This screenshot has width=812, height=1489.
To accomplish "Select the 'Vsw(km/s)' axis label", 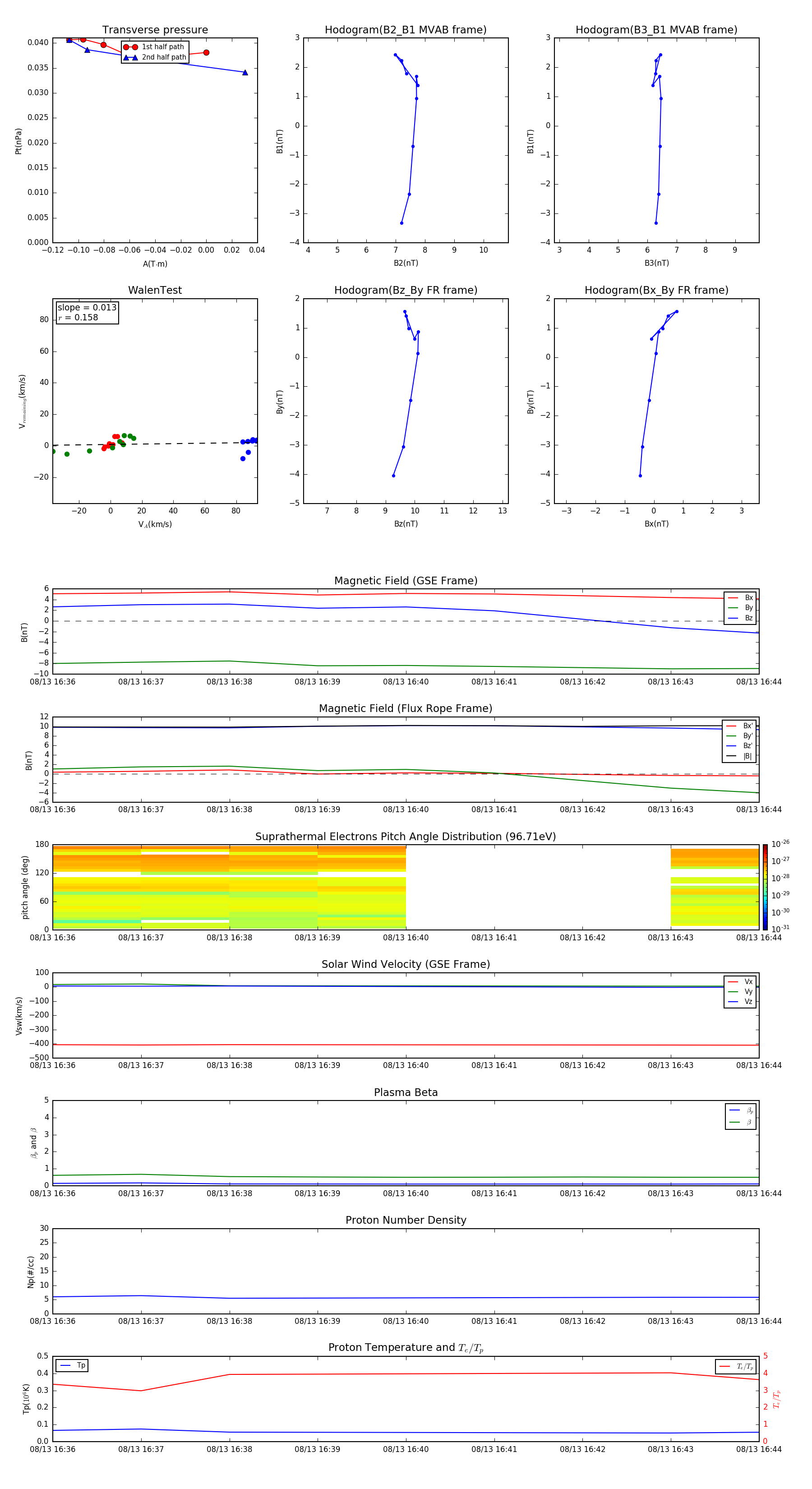I will pyautogui.click(x=18, y=1016).
